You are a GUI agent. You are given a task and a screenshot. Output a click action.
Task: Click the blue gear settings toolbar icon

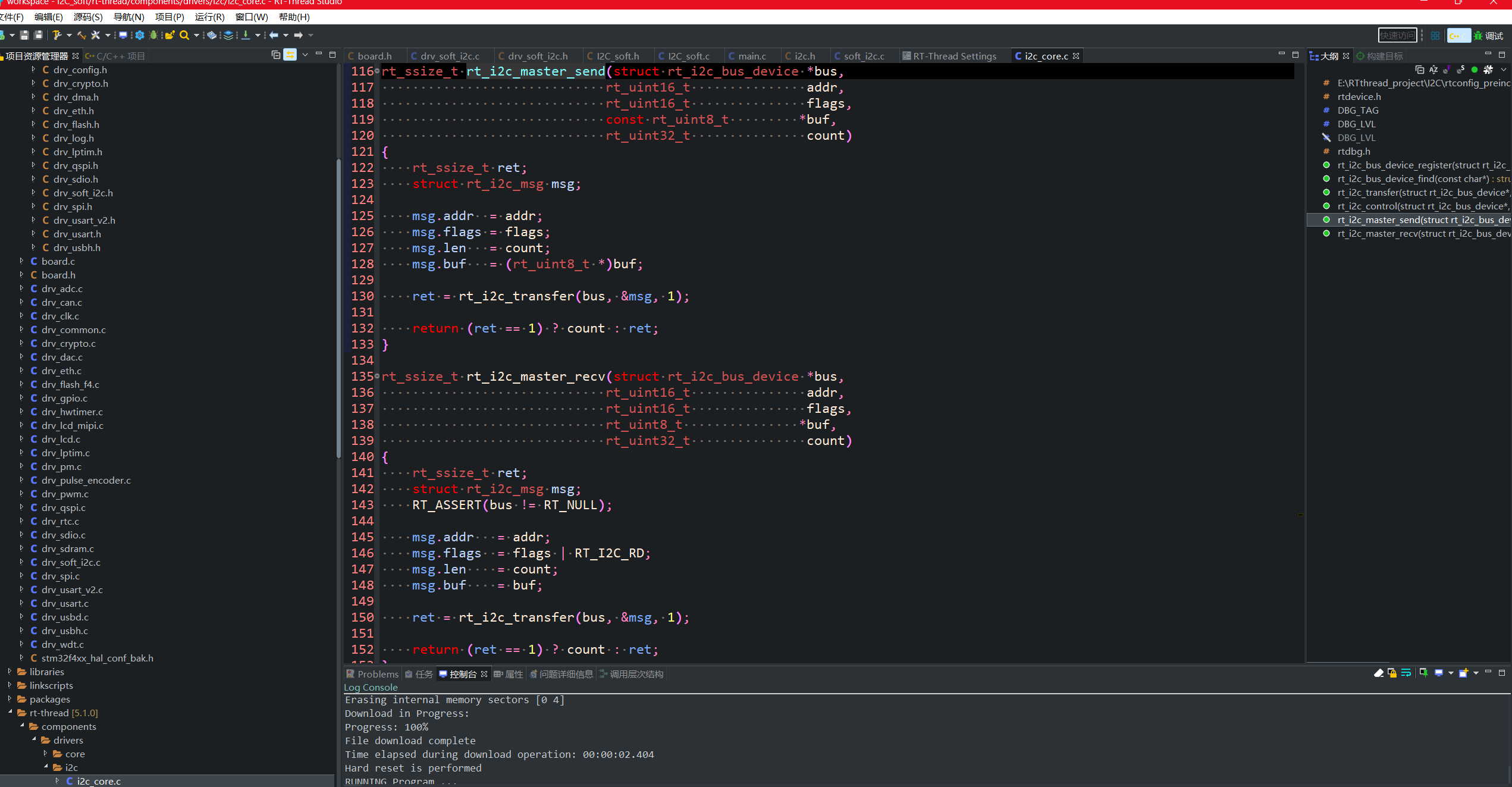(x=140, y=35)
